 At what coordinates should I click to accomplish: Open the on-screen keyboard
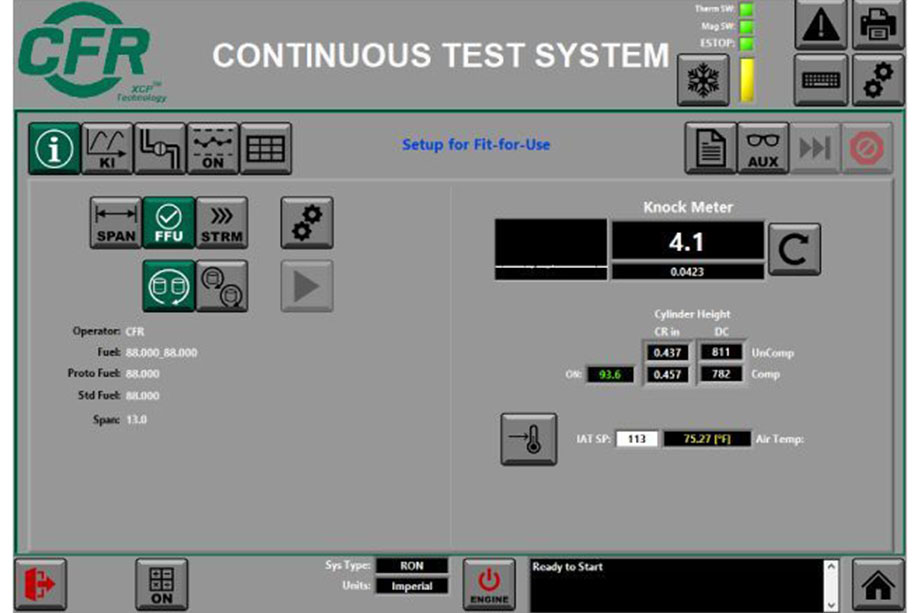(x=821, y=80)
